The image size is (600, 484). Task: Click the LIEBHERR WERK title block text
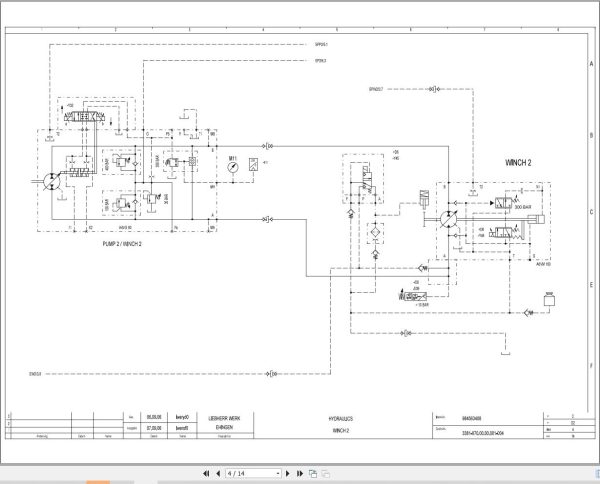(x=224, y=419)
